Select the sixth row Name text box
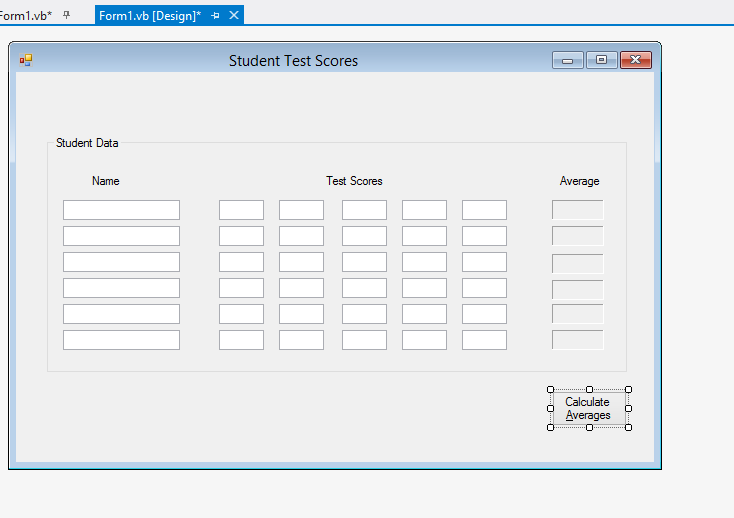 point(121,340)
